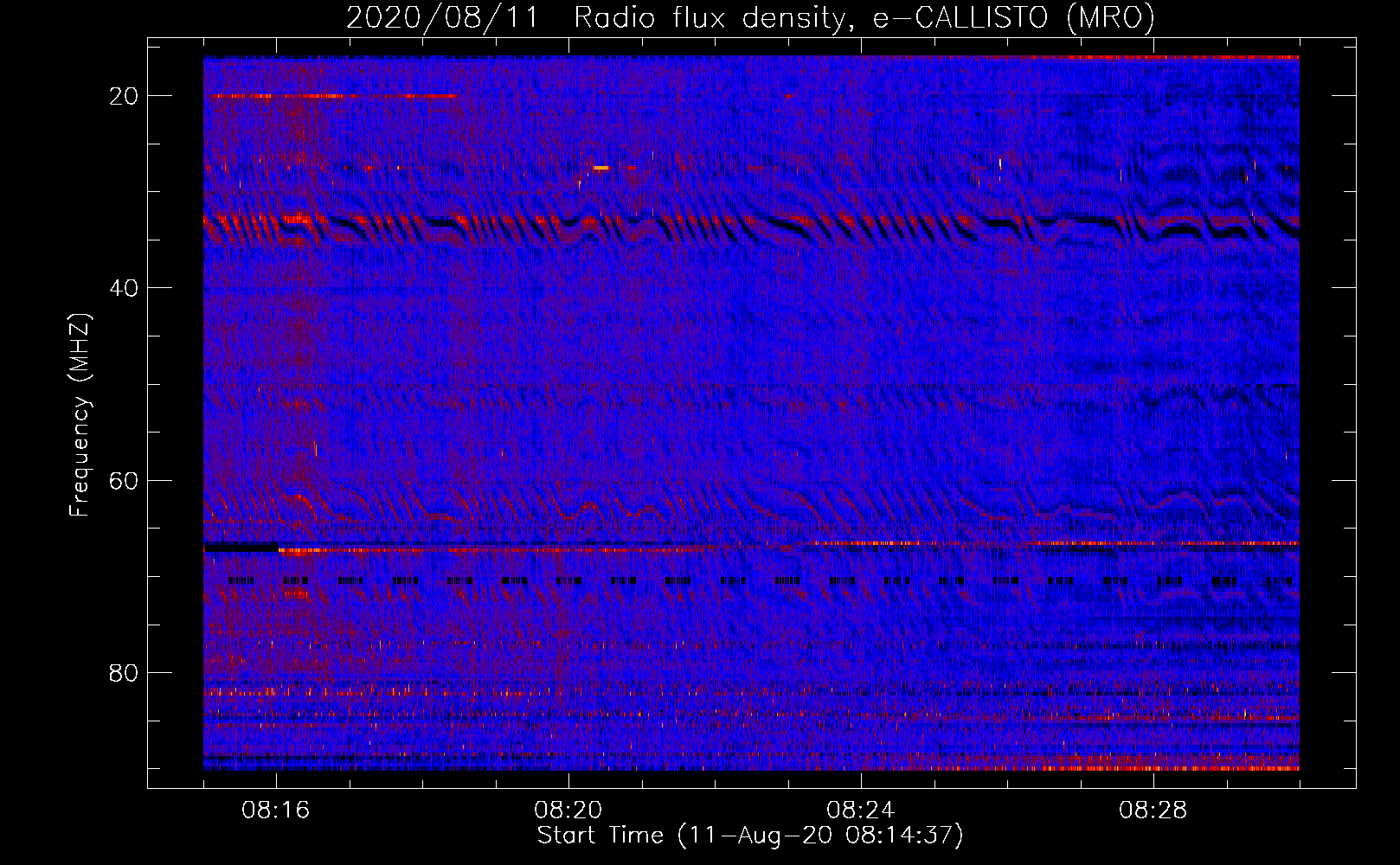Click the '40' frequency tick label
Image resolution: width=1400 pixels, height=865 pixels.
pyautogui.click(x=124, y=288)
